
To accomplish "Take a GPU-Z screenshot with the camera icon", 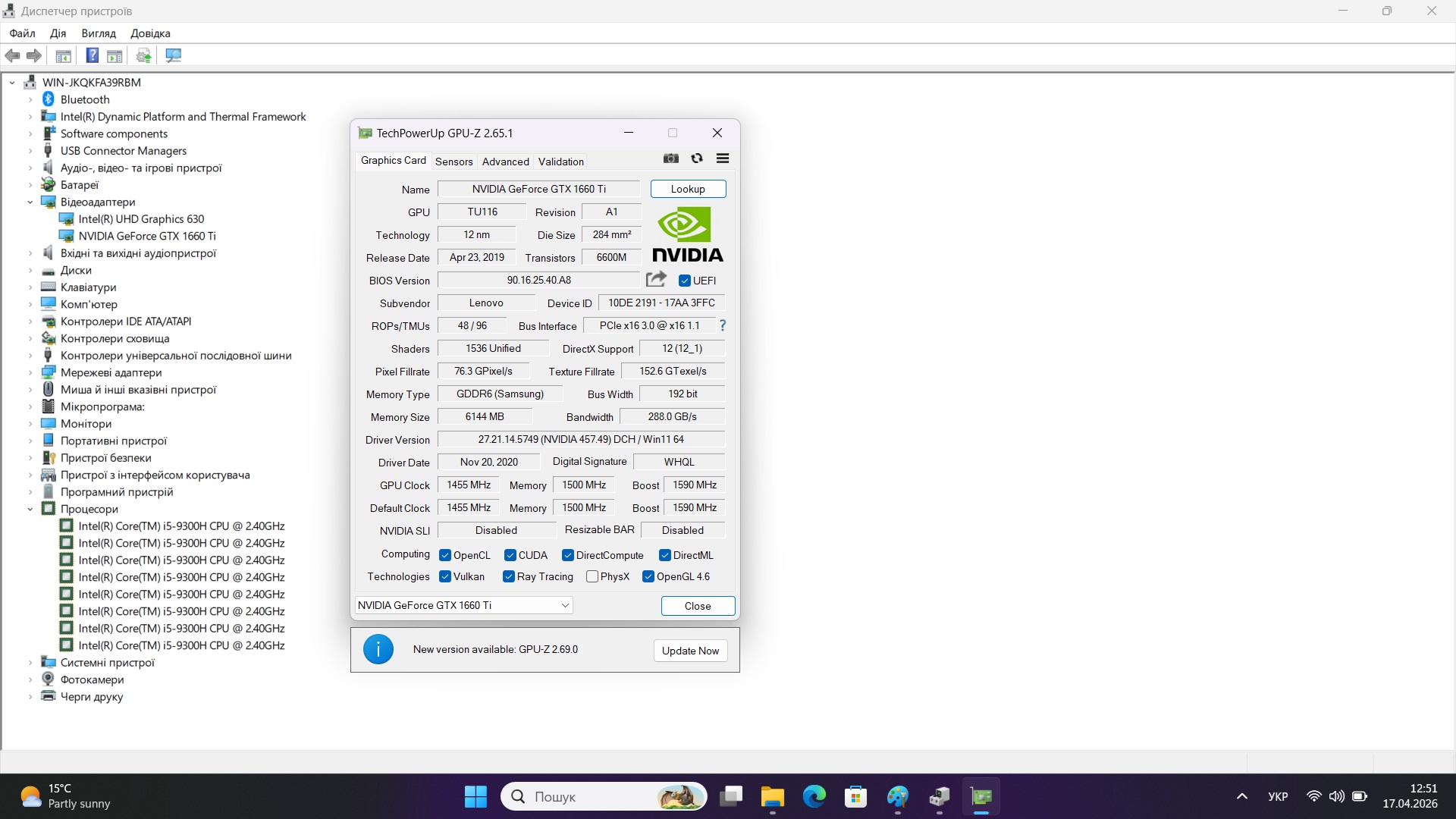I will click(x=670, y=158).
